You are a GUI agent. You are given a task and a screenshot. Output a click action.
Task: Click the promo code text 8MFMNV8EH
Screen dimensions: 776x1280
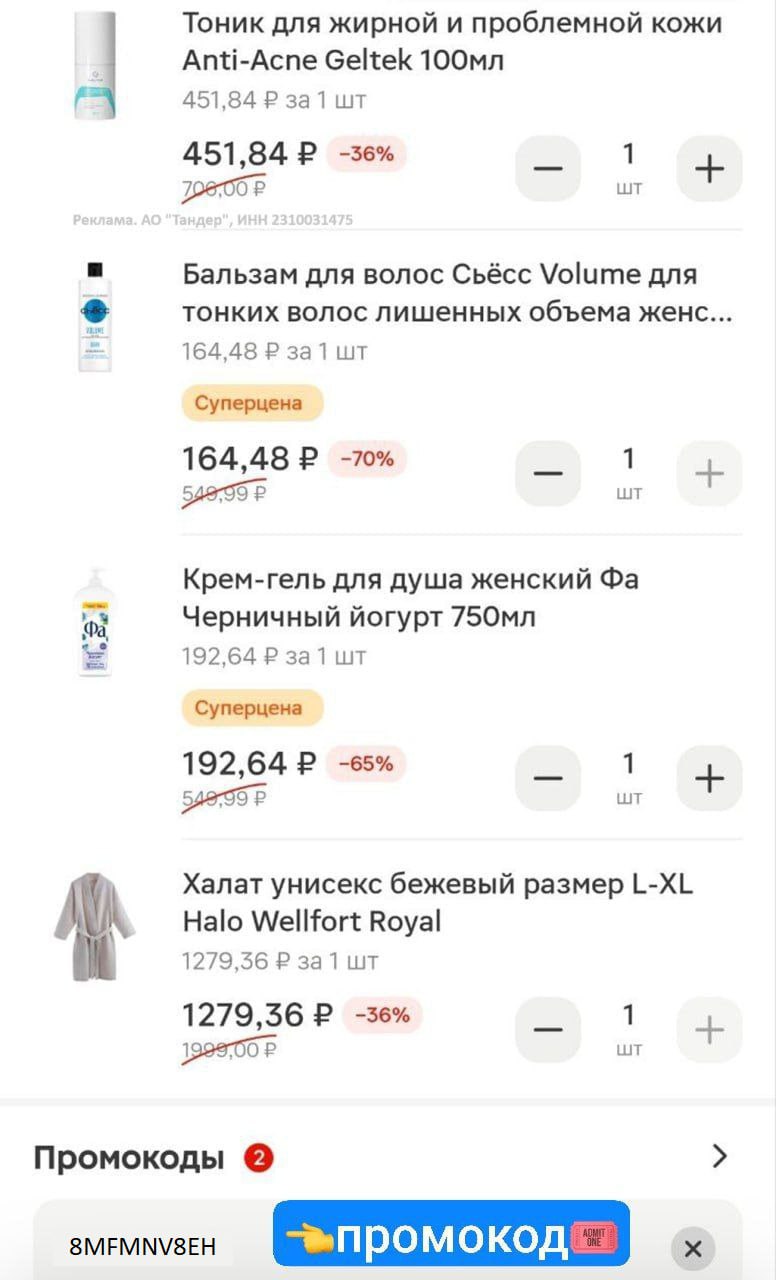click(142, 1247)
